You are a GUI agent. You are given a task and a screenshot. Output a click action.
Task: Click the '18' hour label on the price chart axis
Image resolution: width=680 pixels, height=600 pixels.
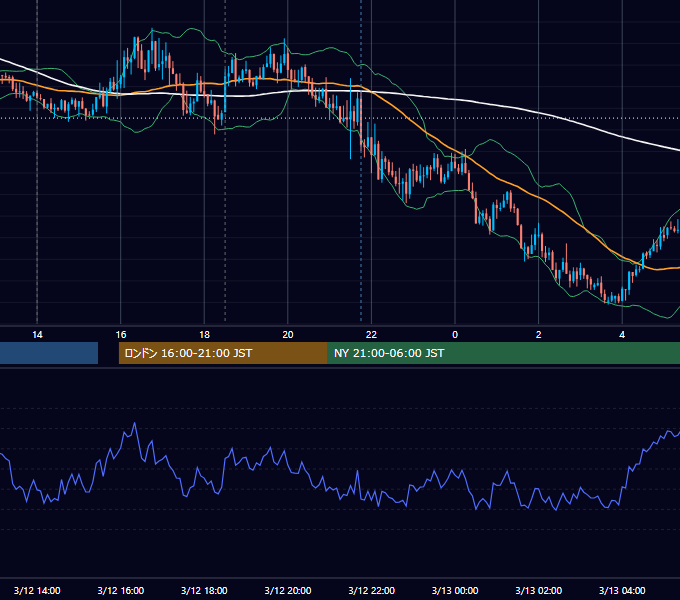coord(204,335)
